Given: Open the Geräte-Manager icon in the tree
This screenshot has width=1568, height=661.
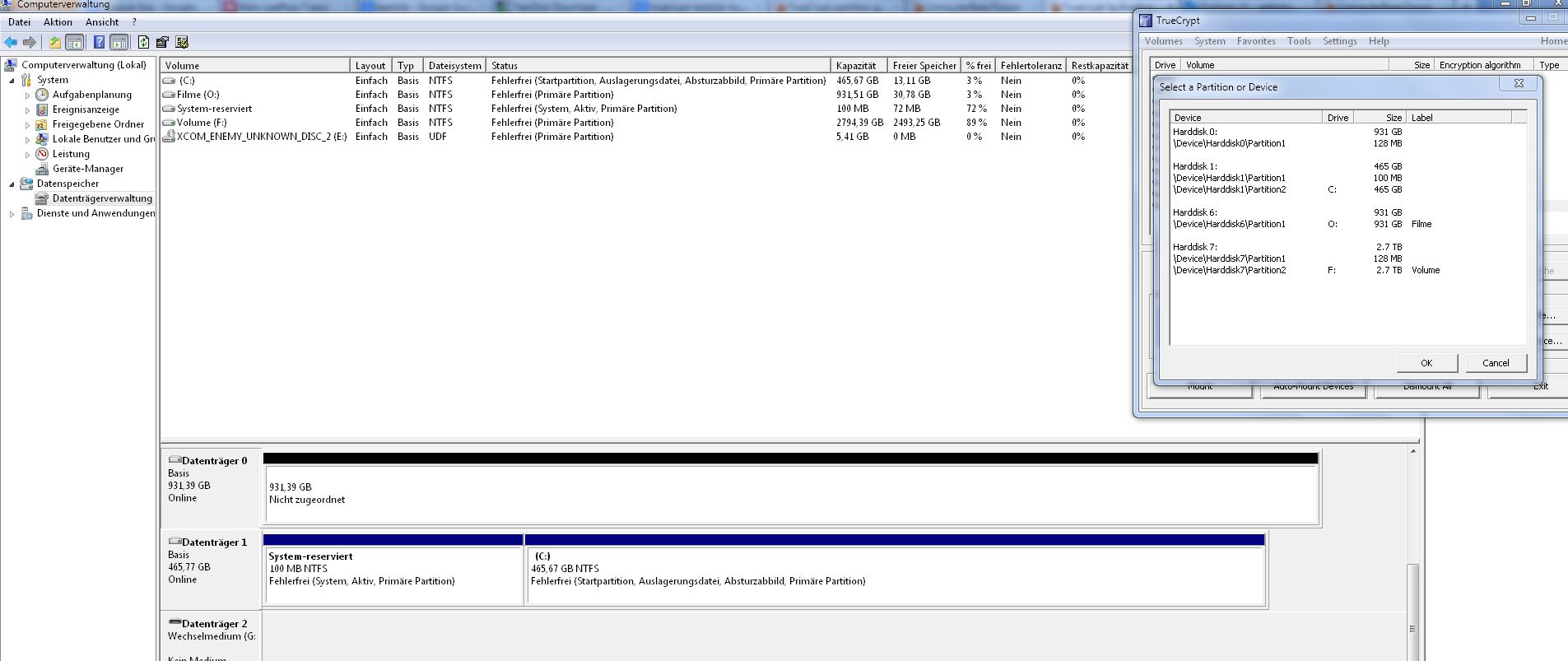Looking at the screenshot, I should tap(42, 169).
